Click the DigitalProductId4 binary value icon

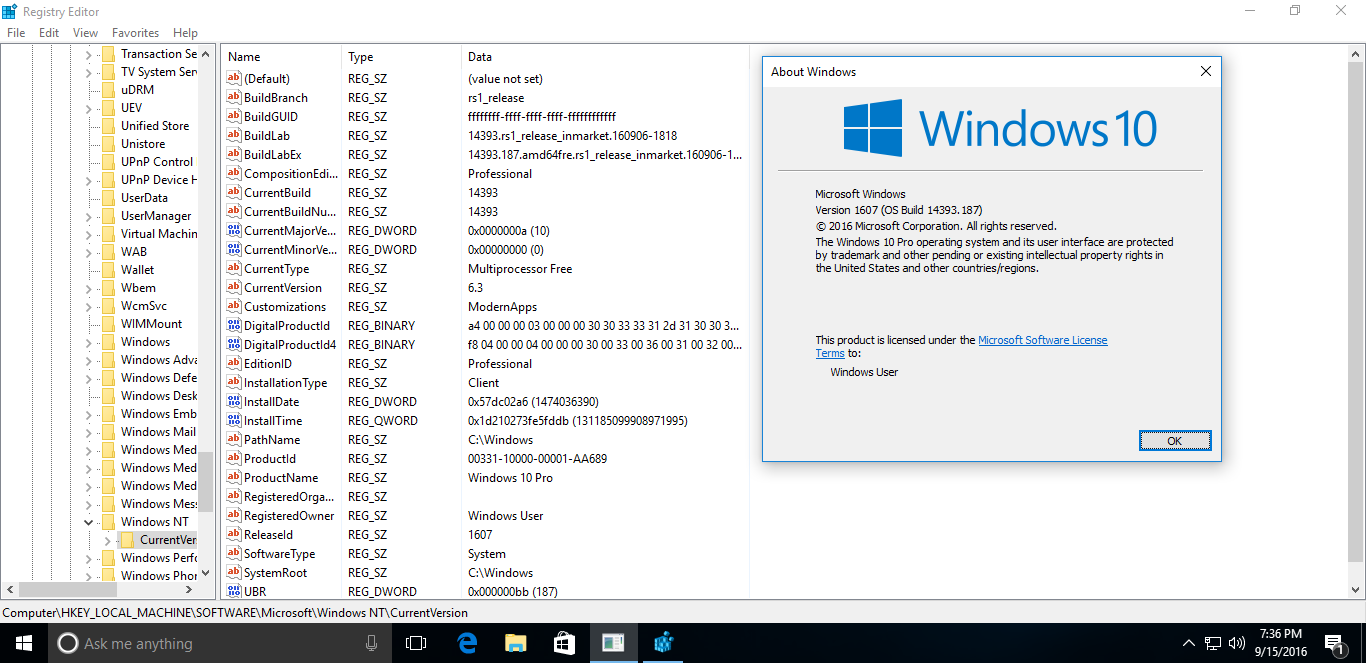pyautogui.click(x=234, y=345)
